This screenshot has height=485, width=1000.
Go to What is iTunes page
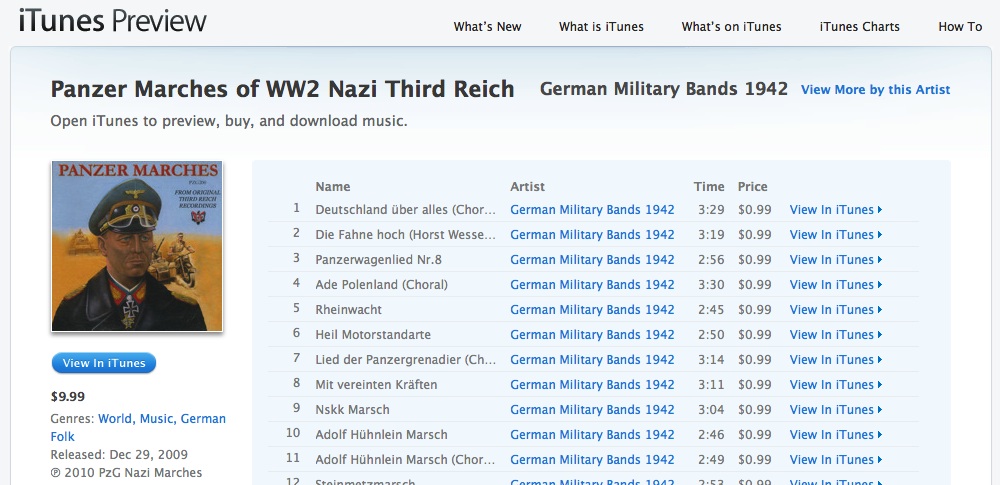601,27
